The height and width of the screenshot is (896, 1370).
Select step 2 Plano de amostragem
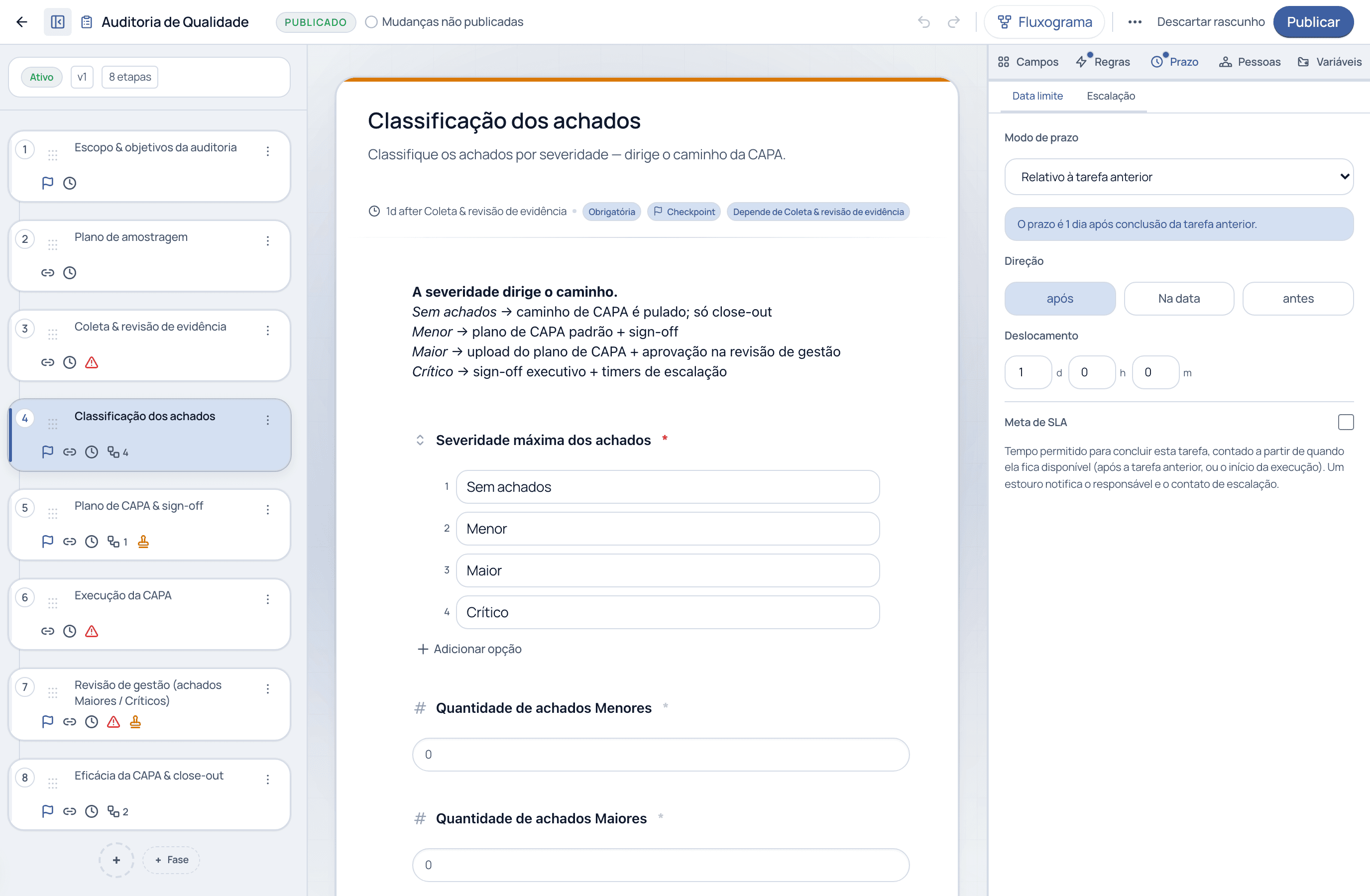click(149, 255)
